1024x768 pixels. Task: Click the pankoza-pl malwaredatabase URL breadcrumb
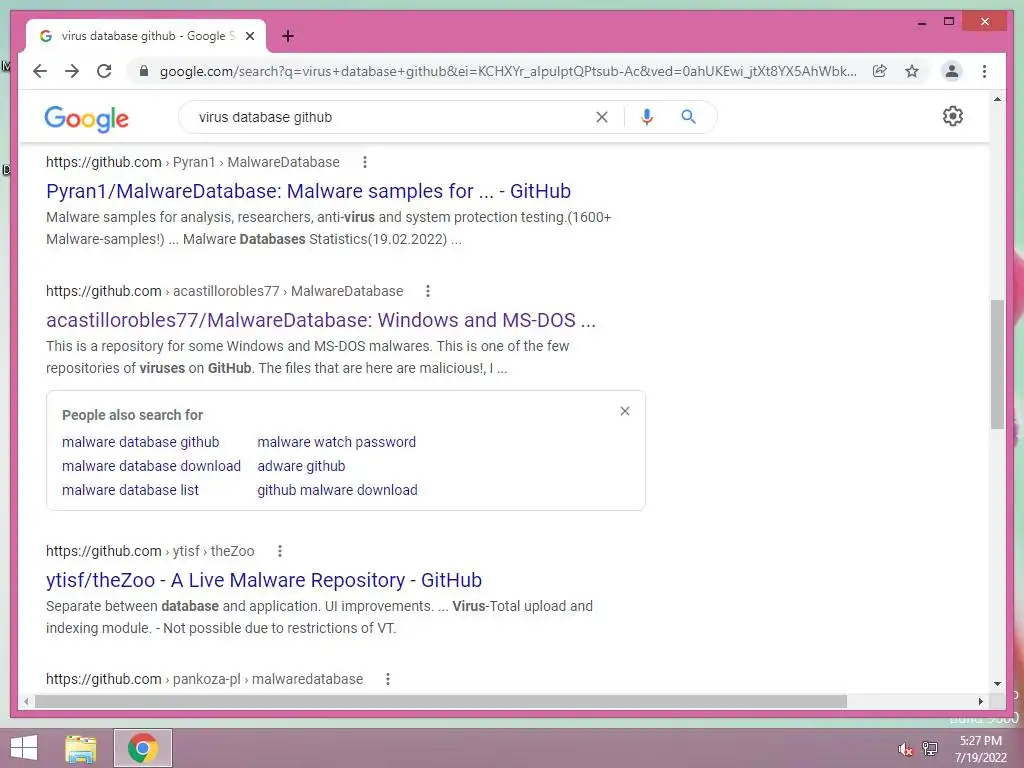tap(204, 679)
